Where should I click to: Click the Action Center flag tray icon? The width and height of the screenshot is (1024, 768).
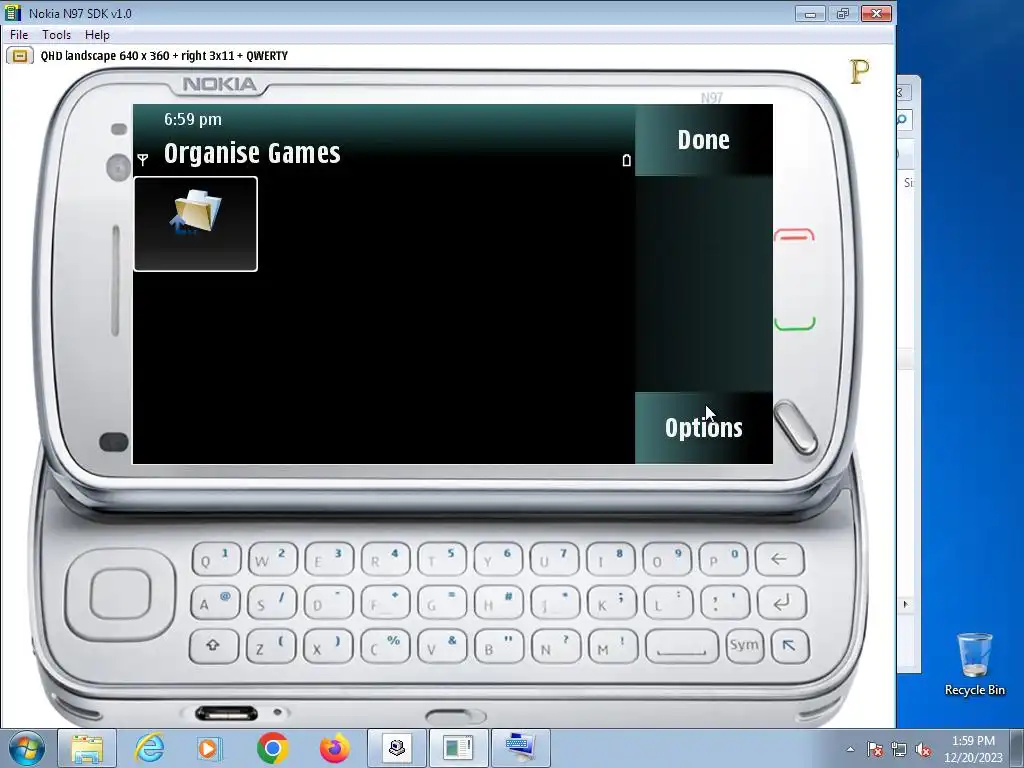pyautogui.click(x=875, y=750)
